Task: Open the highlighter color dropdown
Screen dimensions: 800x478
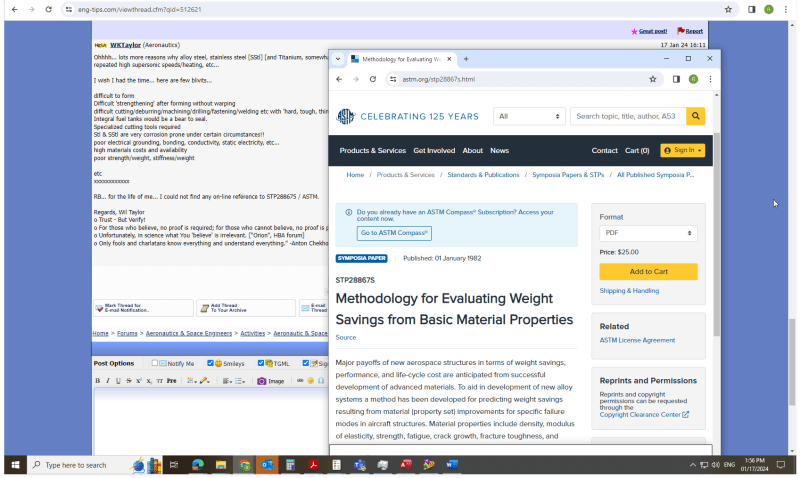Action: pos(205,381)
